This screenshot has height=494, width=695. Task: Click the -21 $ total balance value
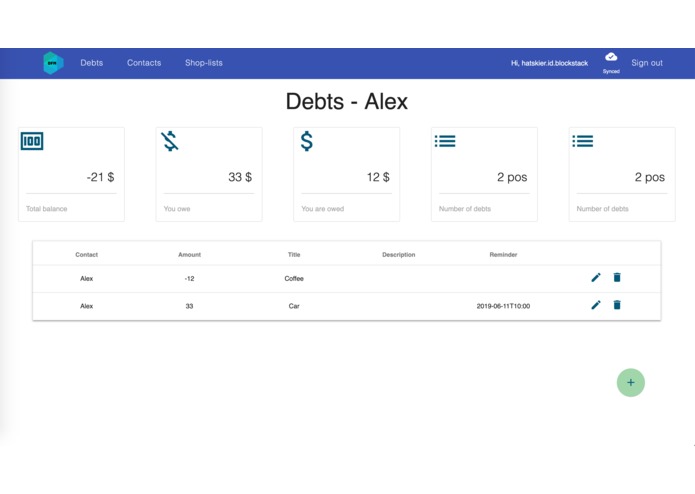(100, 177)
